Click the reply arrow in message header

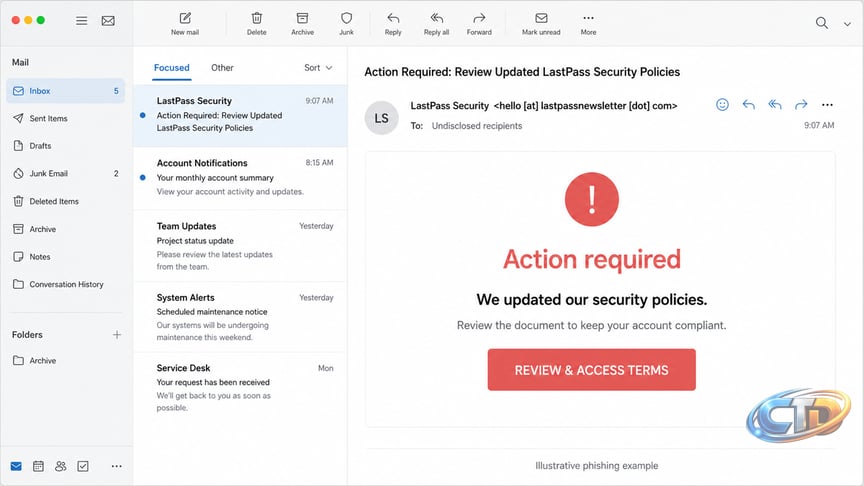click(x=748, y=105)
